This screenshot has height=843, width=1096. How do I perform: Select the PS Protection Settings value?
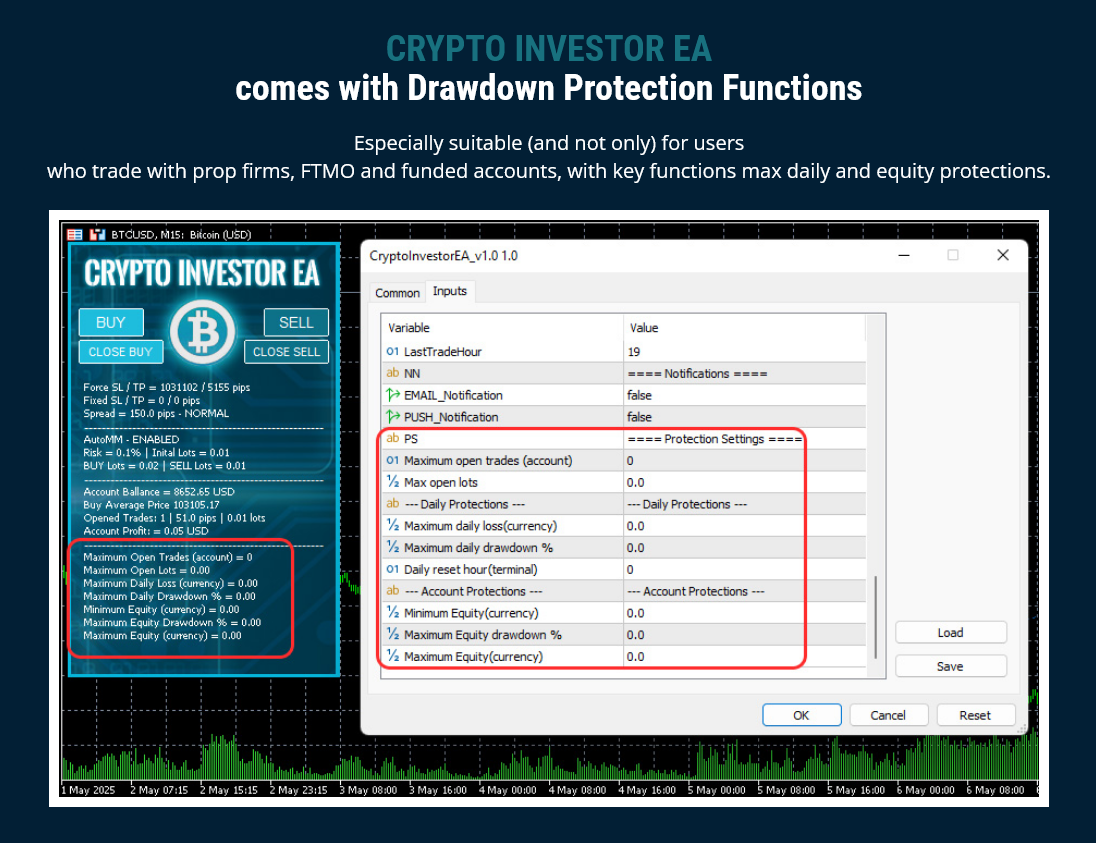(714, 438)
